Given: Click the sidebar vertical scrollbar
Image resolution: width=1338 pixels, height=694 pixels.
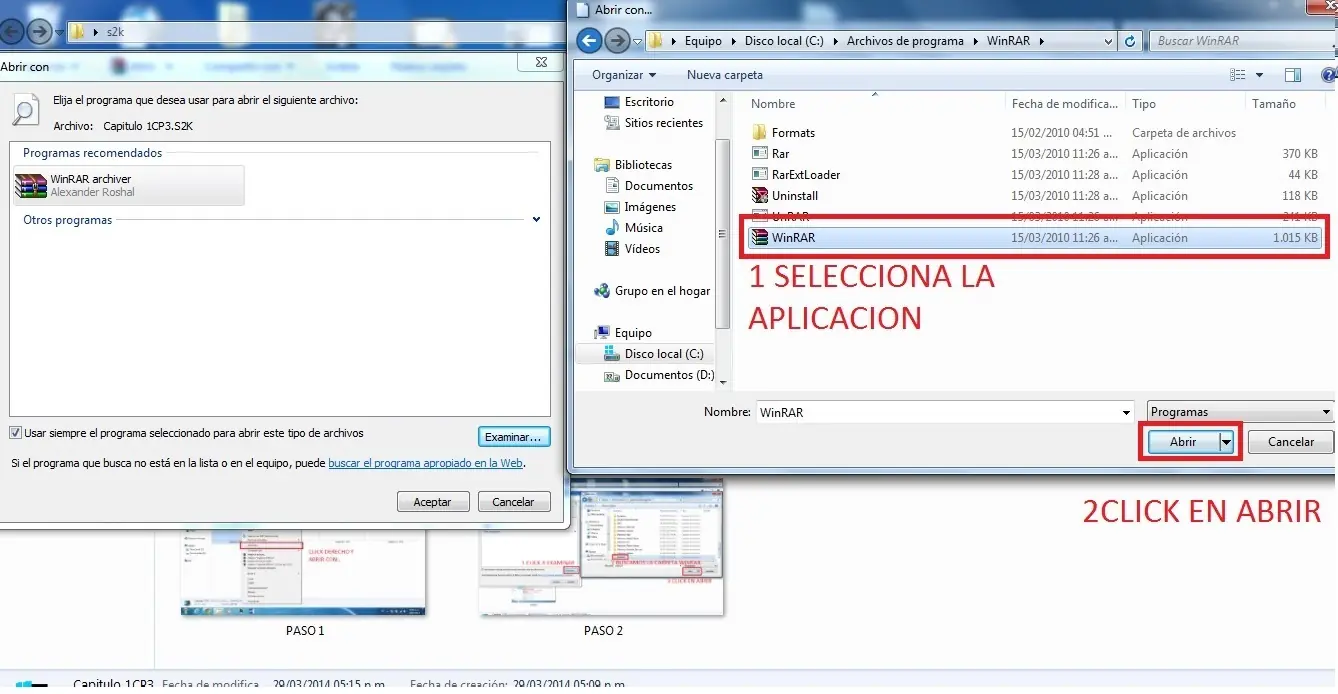Looking at the screenshot, I should click(x=723, y=235).
